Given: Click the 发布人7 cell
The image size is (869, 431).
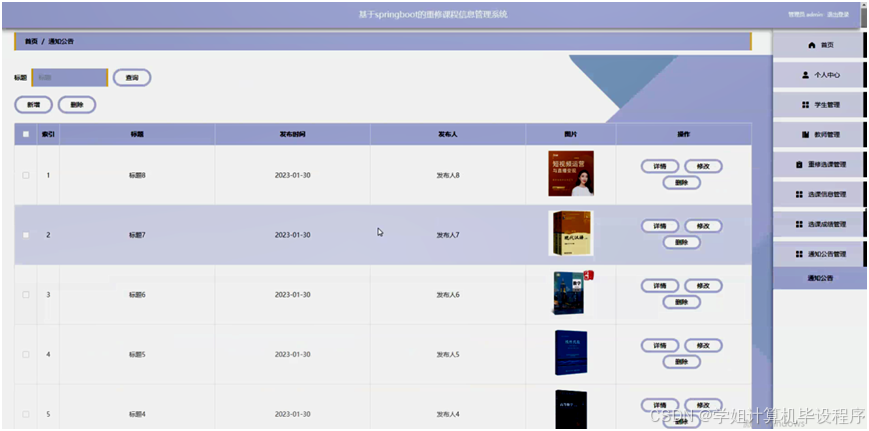Looking at the screenshot, I should 448,235.
